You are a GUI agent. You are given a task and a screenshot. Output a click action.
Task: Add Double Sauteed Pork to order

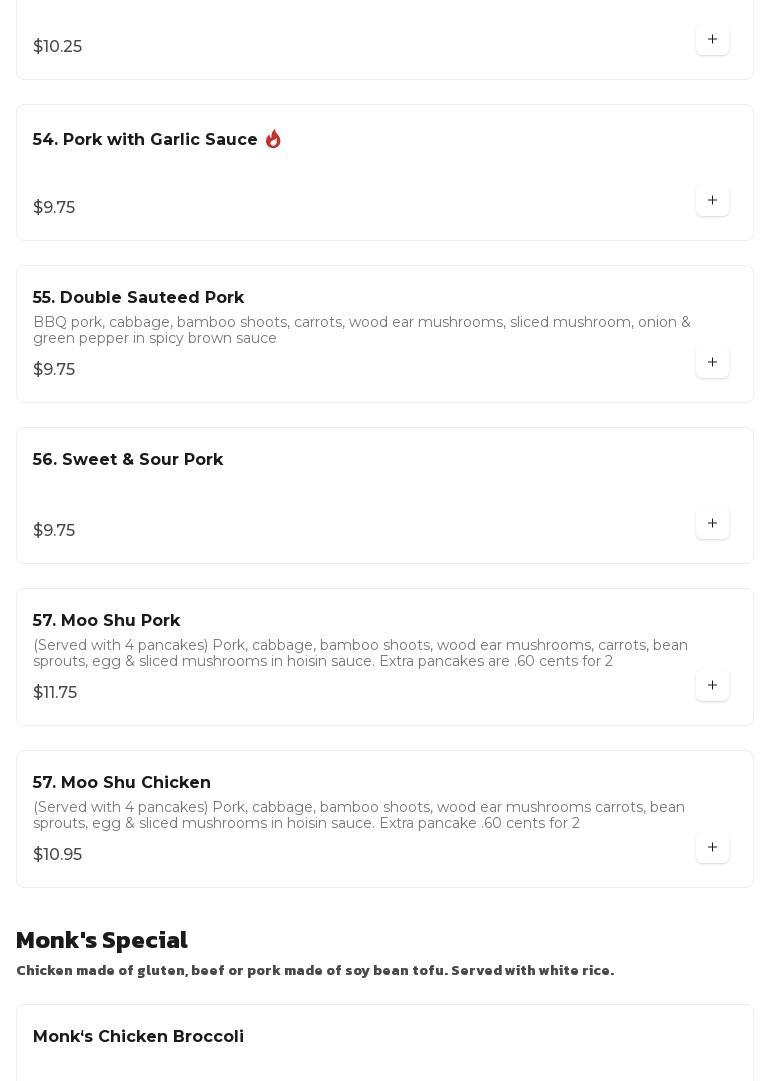click(712, 363)
